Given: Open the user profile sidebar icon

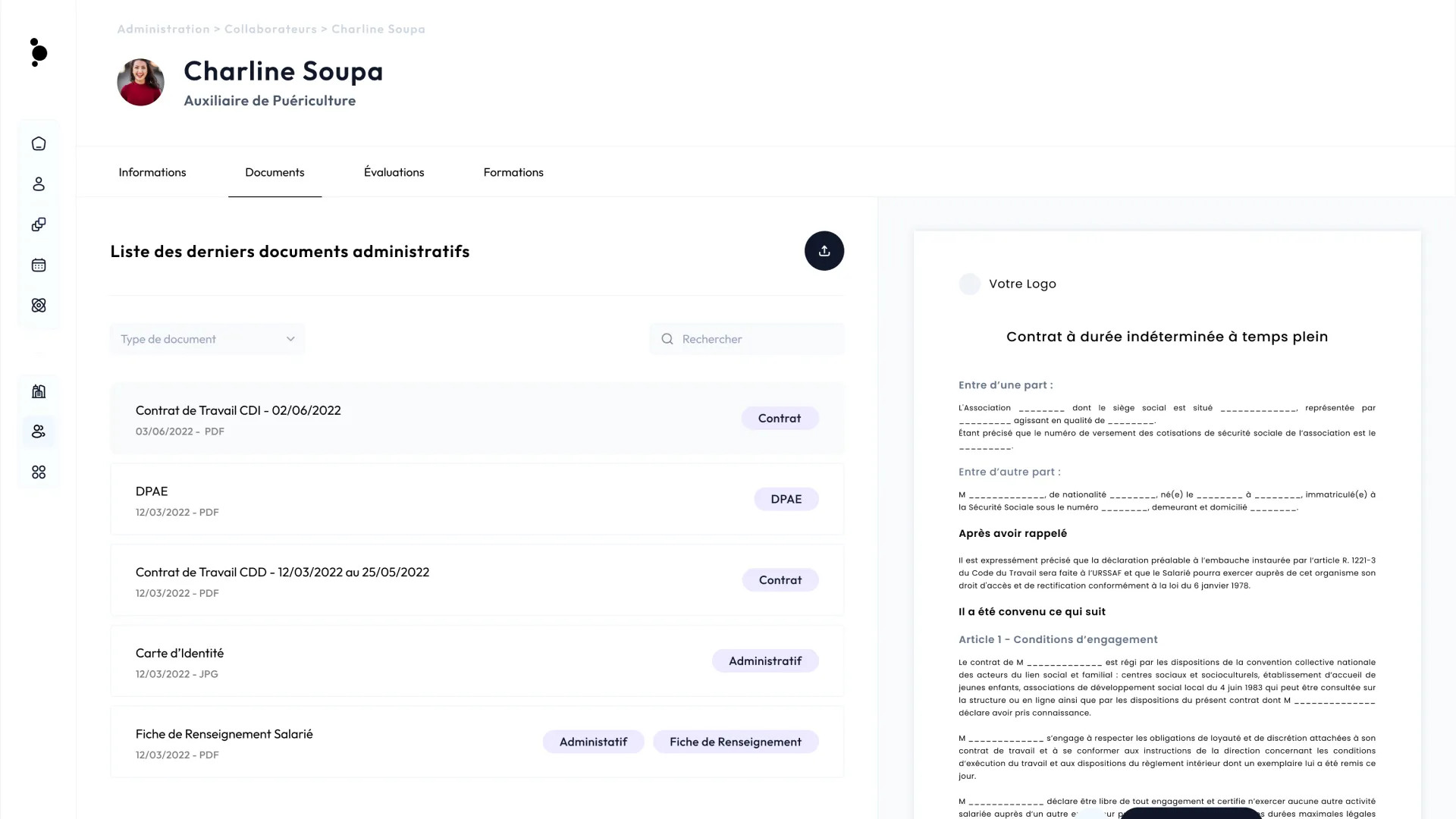Looking at the screenshot, I should click(39, 184).
